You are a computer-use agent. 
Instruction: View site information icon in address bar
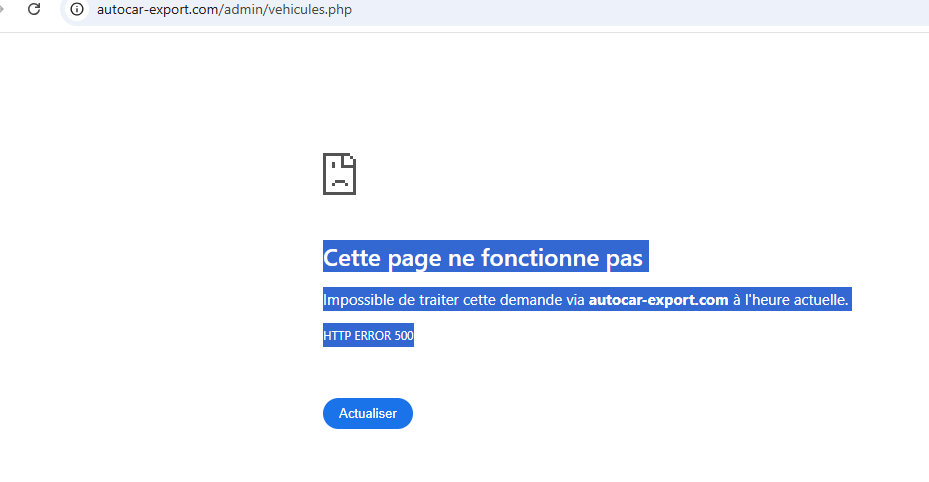click(76, 9)
